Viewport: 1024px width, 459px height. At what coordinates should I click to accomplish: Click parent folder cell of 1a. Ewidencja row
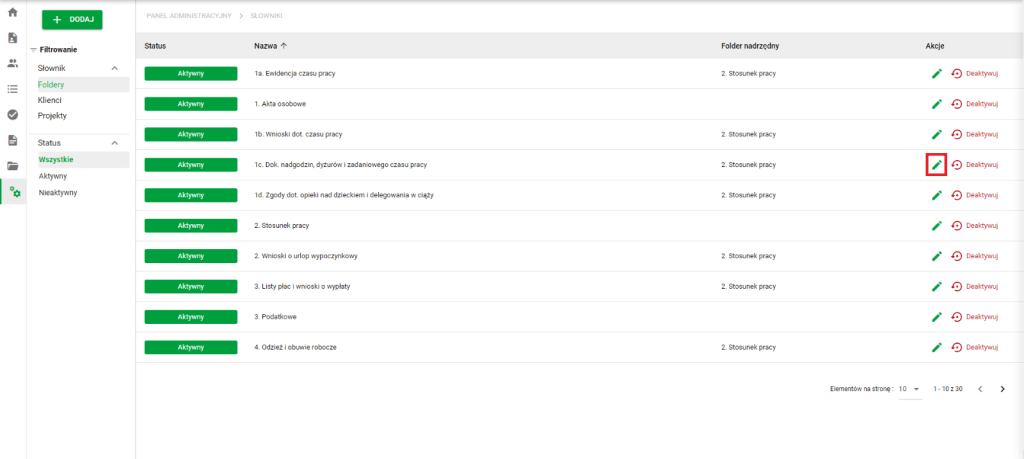click(x=748, y=74)
